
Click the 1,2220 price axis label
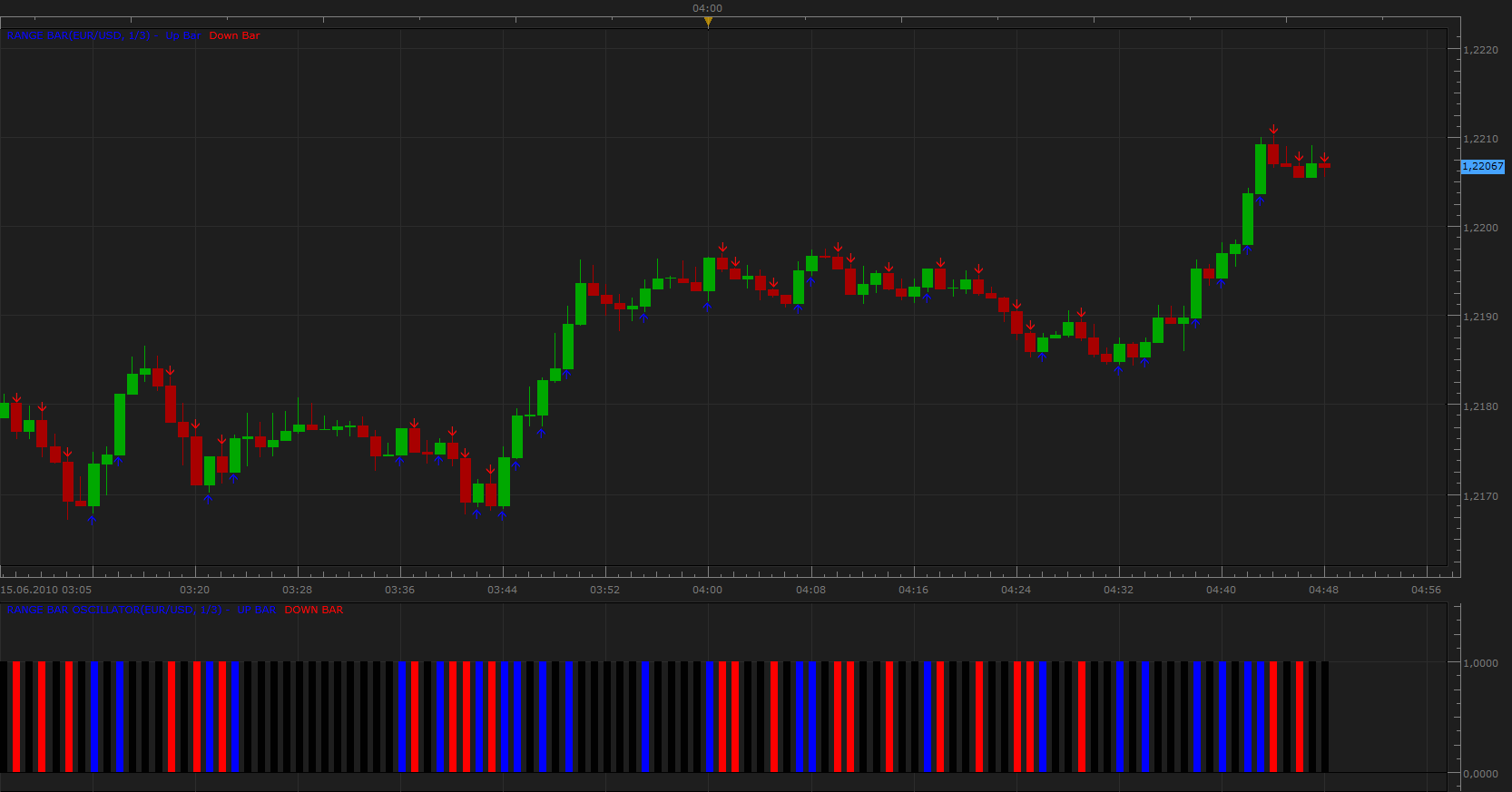pyautogui.click(x=1481, y=50)
